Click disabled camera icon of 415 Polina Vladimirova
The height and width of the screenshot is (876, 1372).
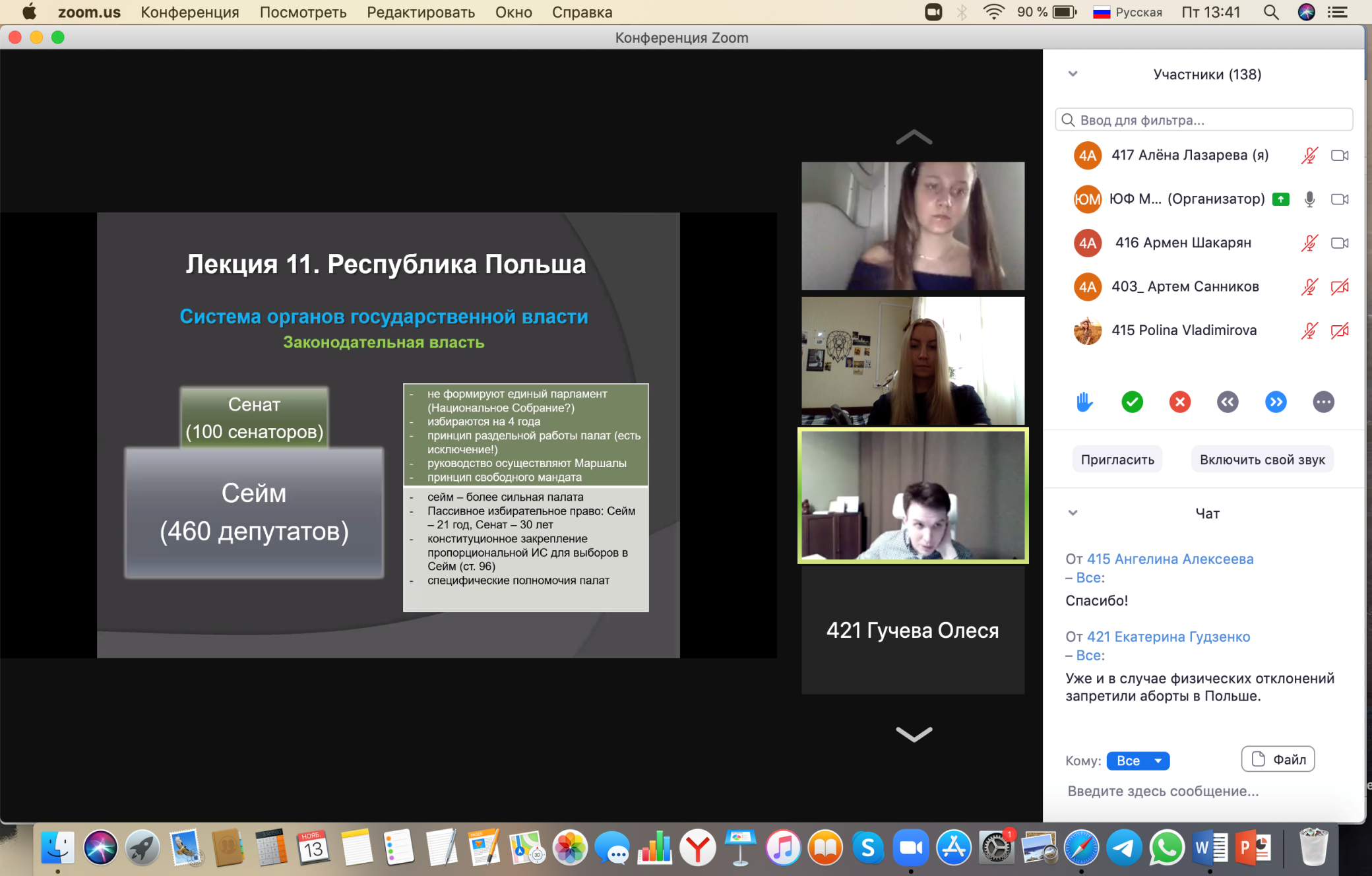pos(1340,330)
